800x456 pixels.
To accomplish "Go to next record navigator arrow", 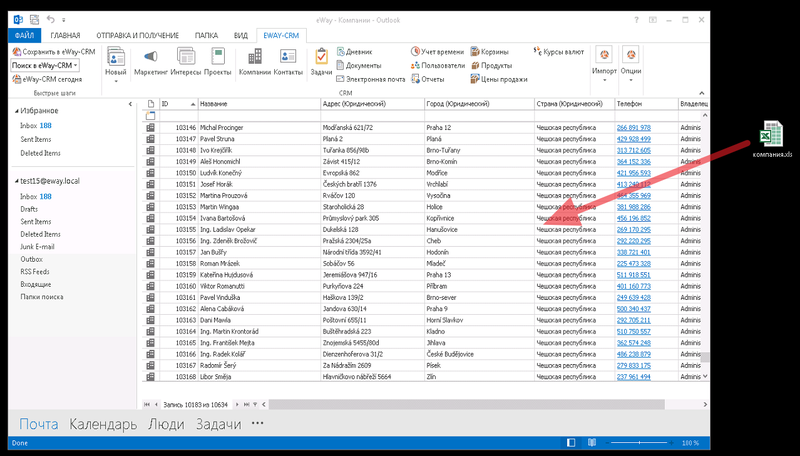I will coord(237,404).
